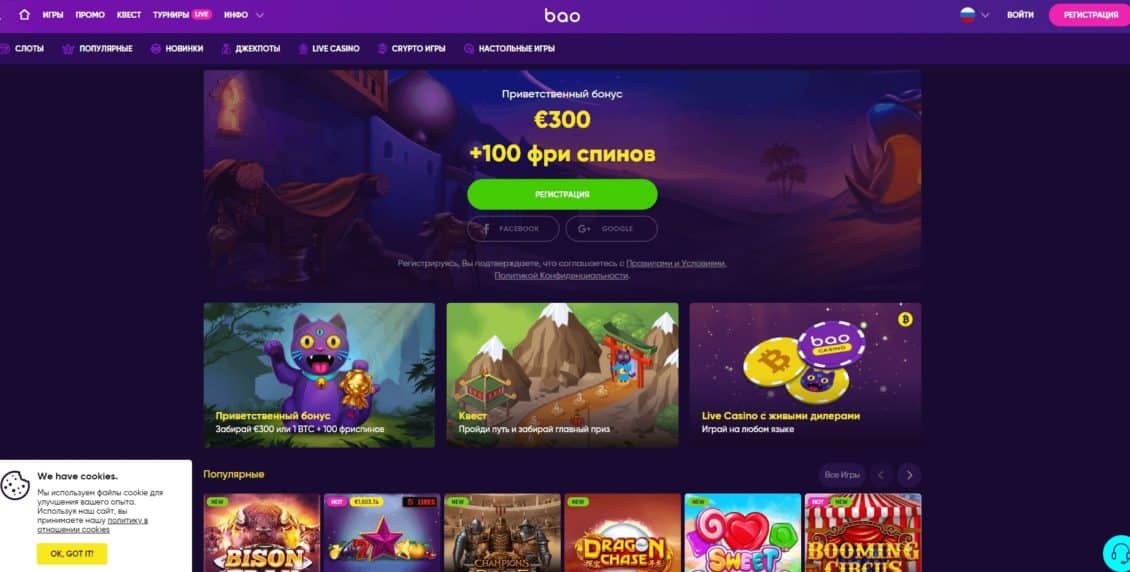
Task: Select the LIVE CASINO category tab
Action: [329, 49]
